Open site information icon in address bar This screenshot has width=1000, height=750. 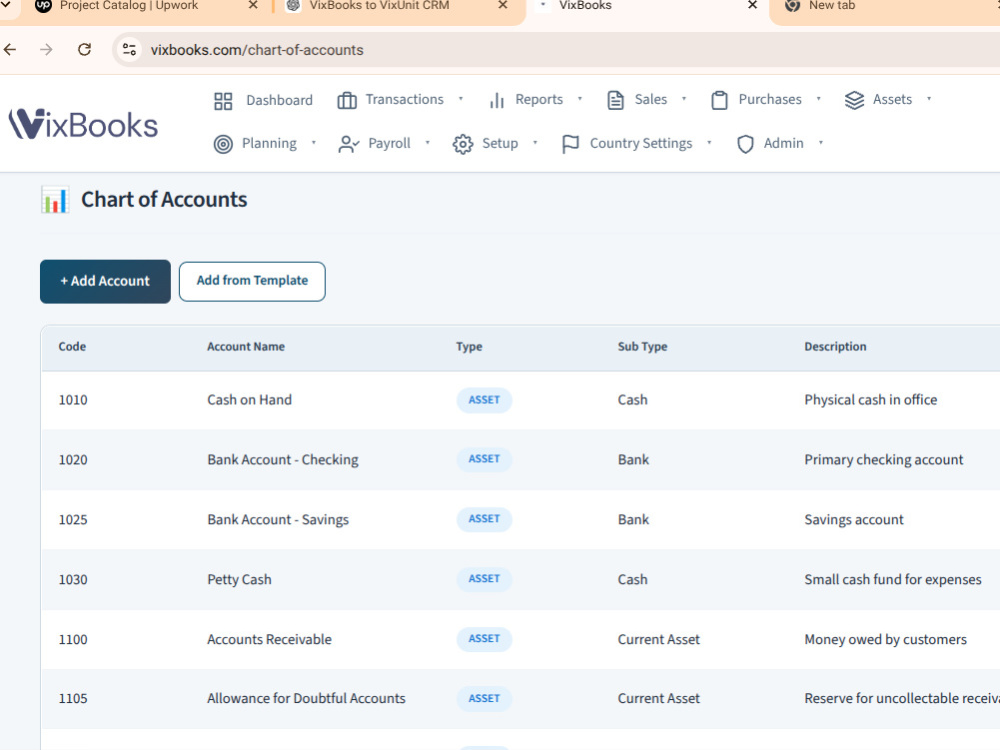coord(129,49)
